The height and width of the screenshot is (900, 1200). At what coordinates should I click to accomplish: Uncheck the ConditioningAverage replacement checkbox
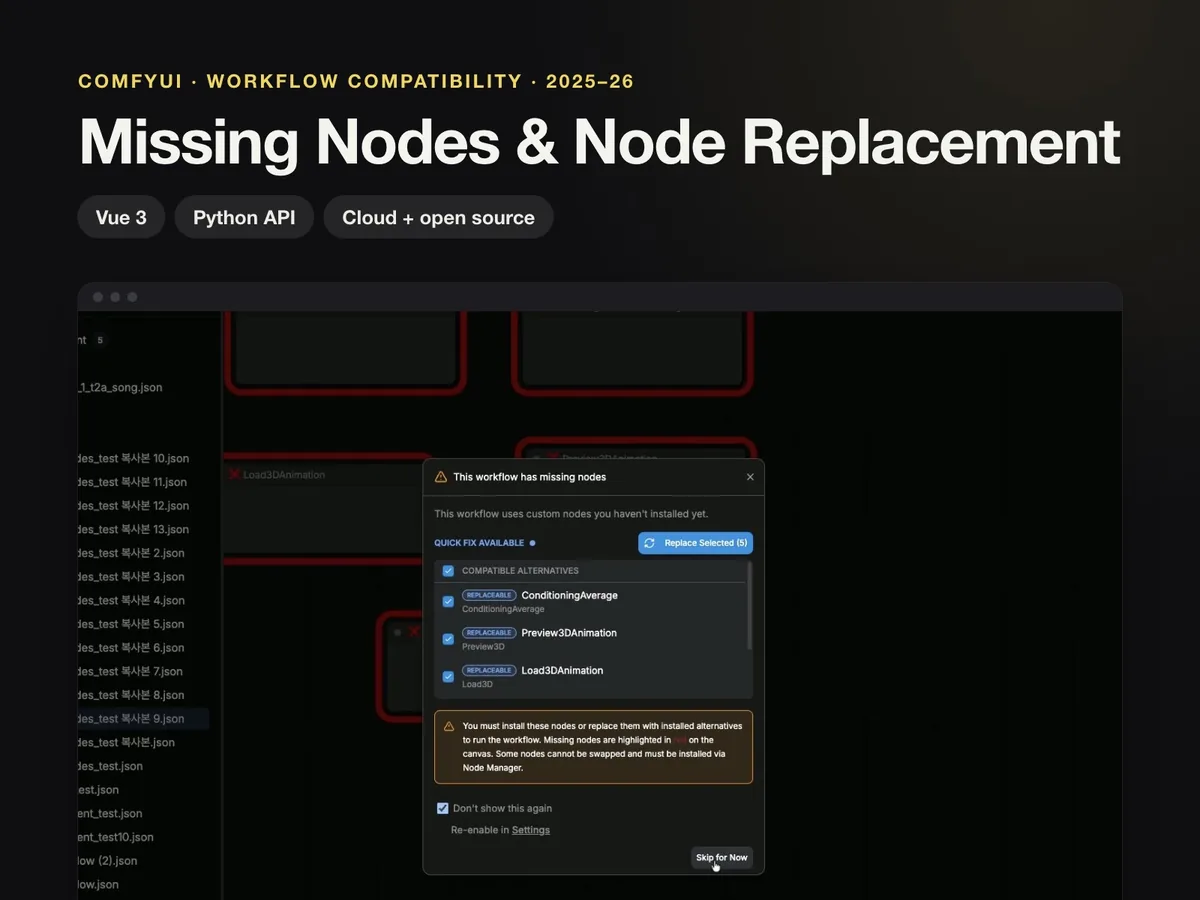point(448,601)
